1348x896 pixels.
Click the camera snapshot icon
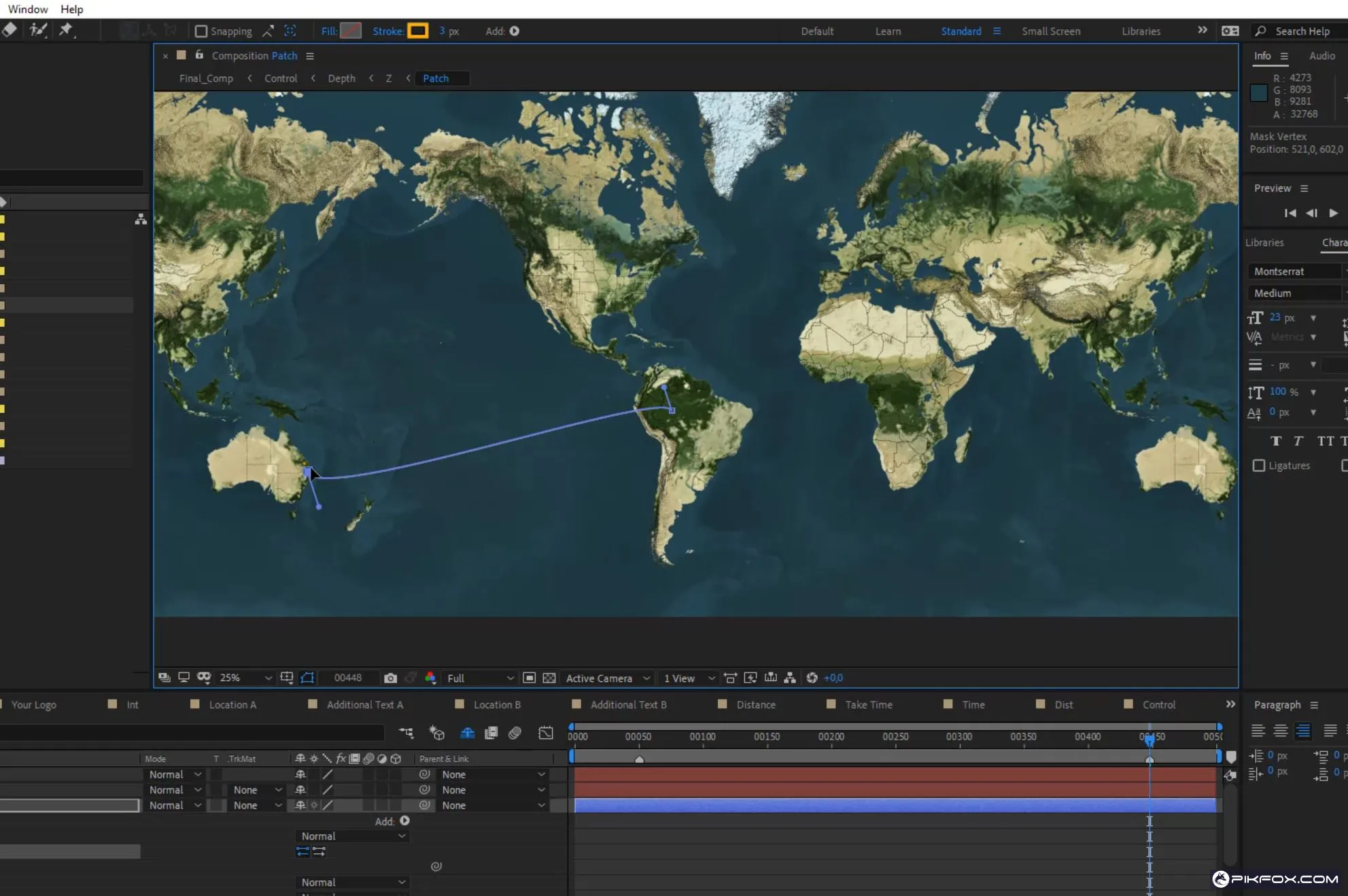(390, 677)
